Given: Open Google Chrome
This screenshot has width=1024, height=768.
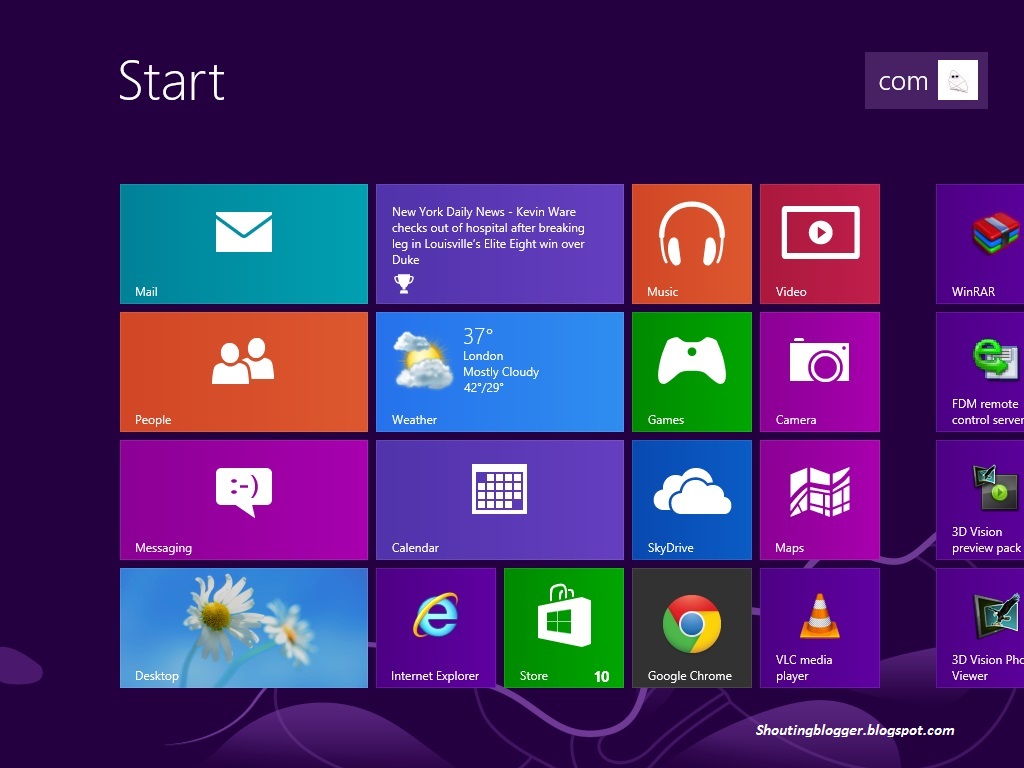Looking at the screenshot, I should pyautogui.click(x=691, y=627).
